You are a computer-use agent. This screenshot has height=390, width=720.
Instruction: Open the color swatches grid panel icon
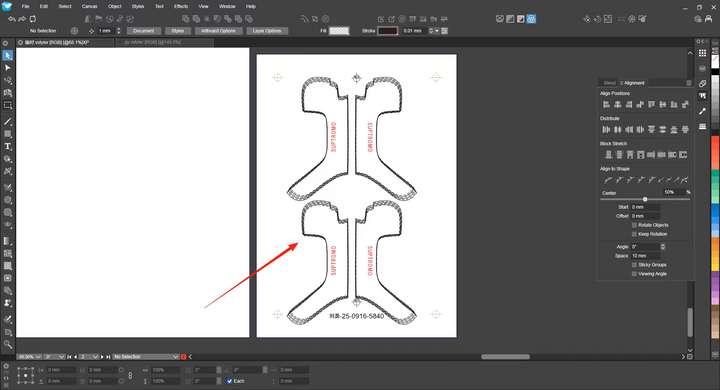click(x=703, y=53)
